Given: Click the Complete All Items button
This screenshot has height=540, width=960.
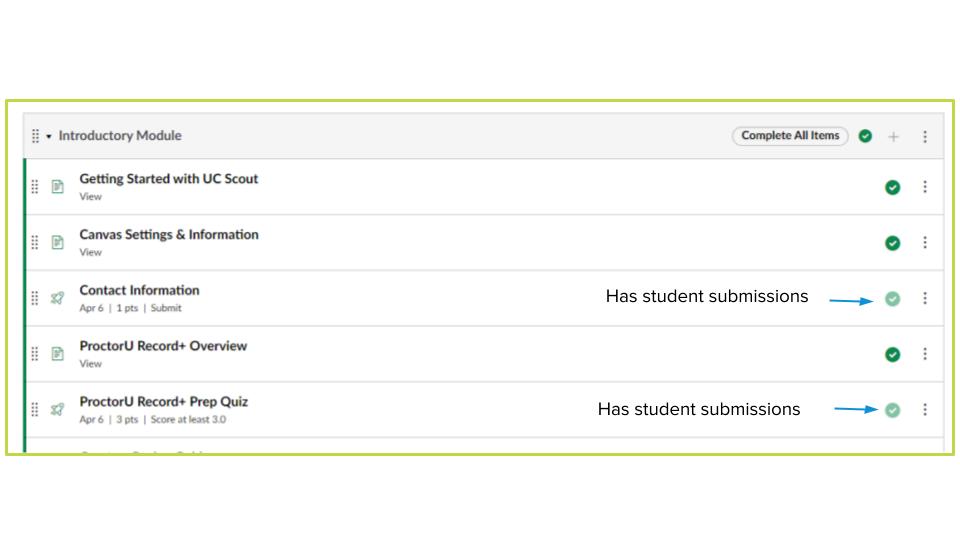Looking at the screenshot, I should click(790, 136).
